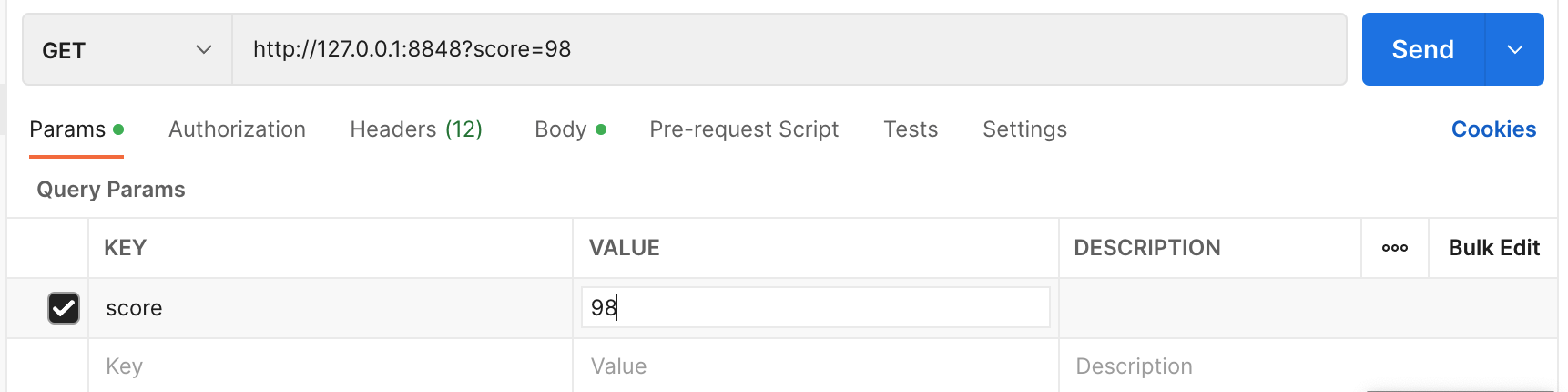Open the three-dots column options menu

(x=1394, y=248)
